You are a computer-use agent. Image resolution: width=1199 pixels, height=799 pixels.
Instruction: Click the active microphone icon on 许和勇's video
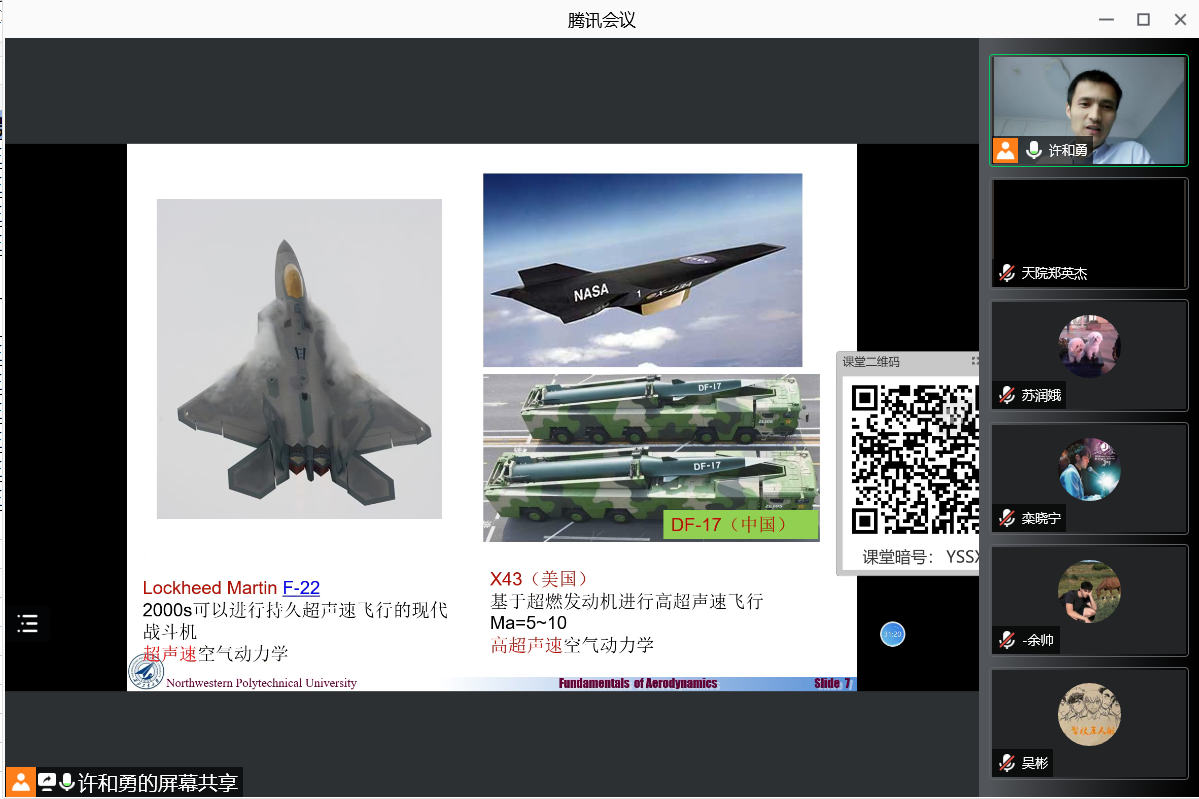point(1033,150)
